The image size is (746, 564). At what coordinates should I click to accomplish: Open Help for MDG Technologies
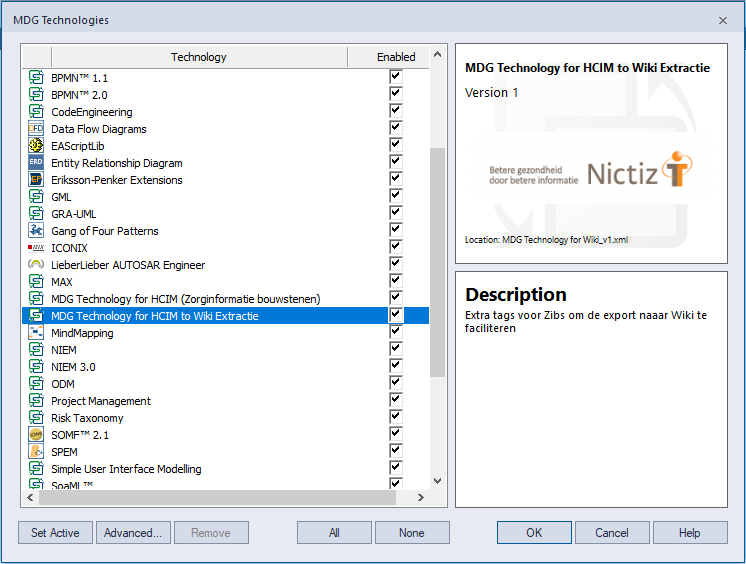coord(690,533)
